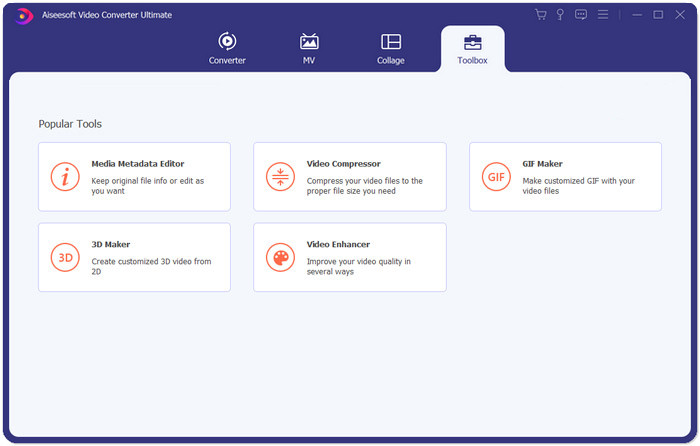Click 'Create customized 3D video' description
This screenshot has height=446, width=700.
pyautogui.click(x=151, y=266)
